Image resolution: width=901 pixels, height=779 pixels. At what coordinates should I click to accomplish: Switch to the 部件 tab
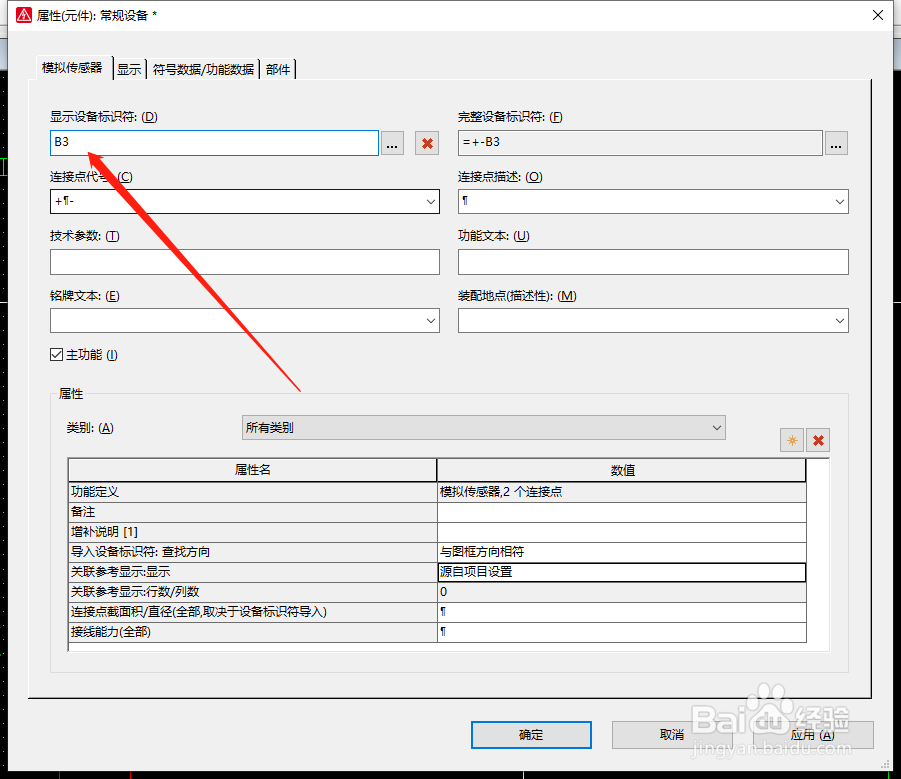(x=278, y=68)
